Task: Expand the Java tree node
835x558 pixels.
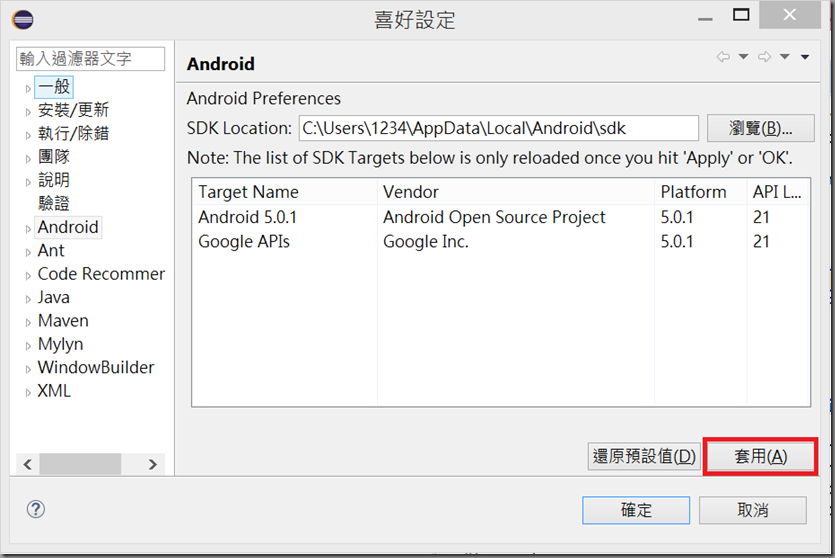Action: 28,298
